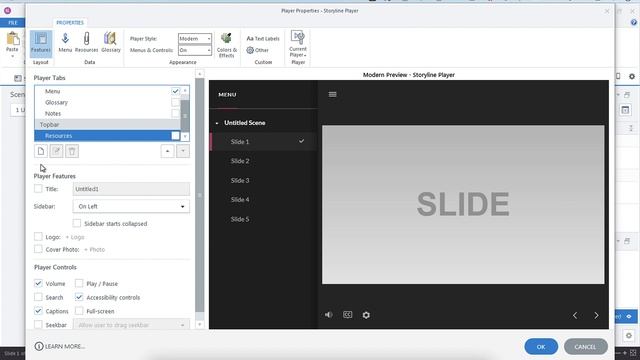The image size is (640, 360).
Task: Open the Sidebar position dropdown
Action: (x=131, y=207)
